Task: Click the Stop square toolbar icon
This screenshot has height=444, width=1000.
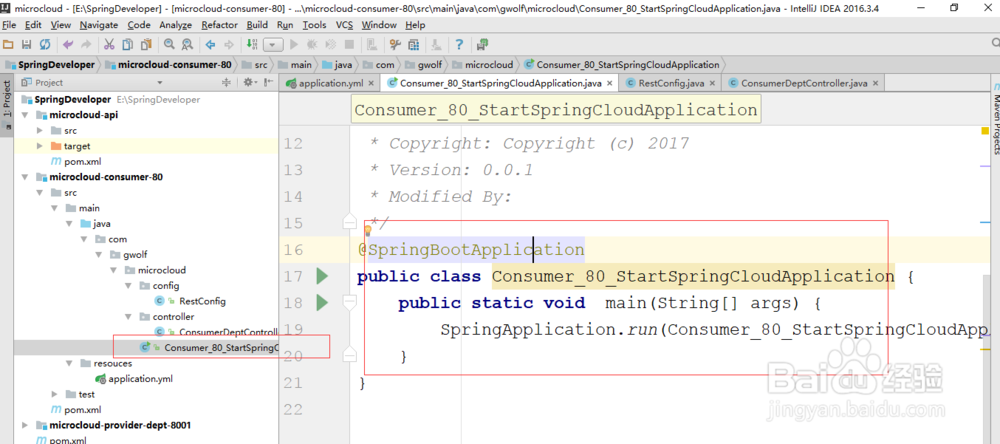Action: click(x=349, y=45)
